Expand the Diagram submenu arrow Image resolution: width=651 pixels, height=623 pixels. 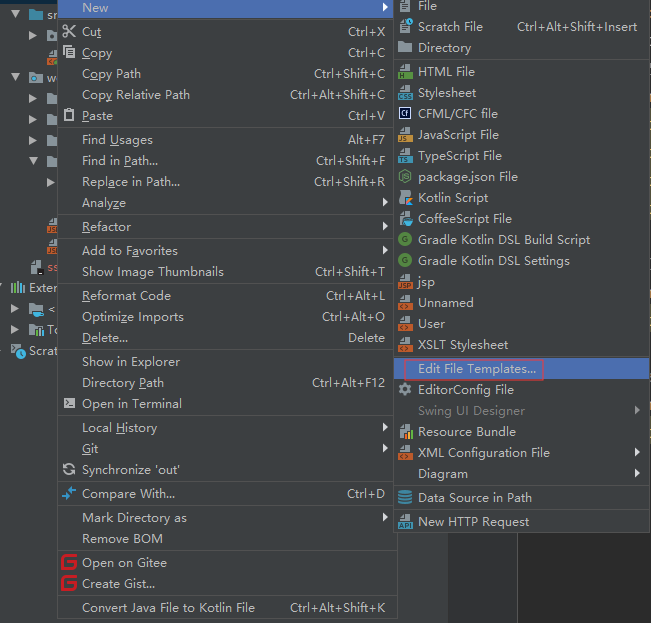(637, 473)
